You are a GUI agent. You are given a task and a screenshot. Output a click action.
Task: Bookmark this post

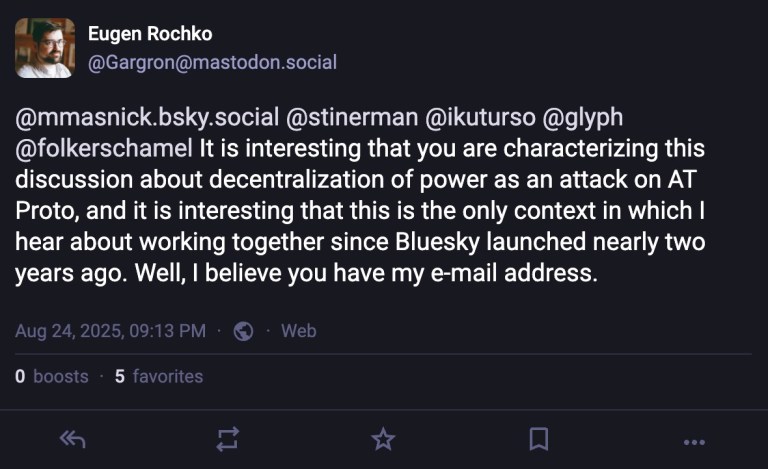click(x=538, y=439)
